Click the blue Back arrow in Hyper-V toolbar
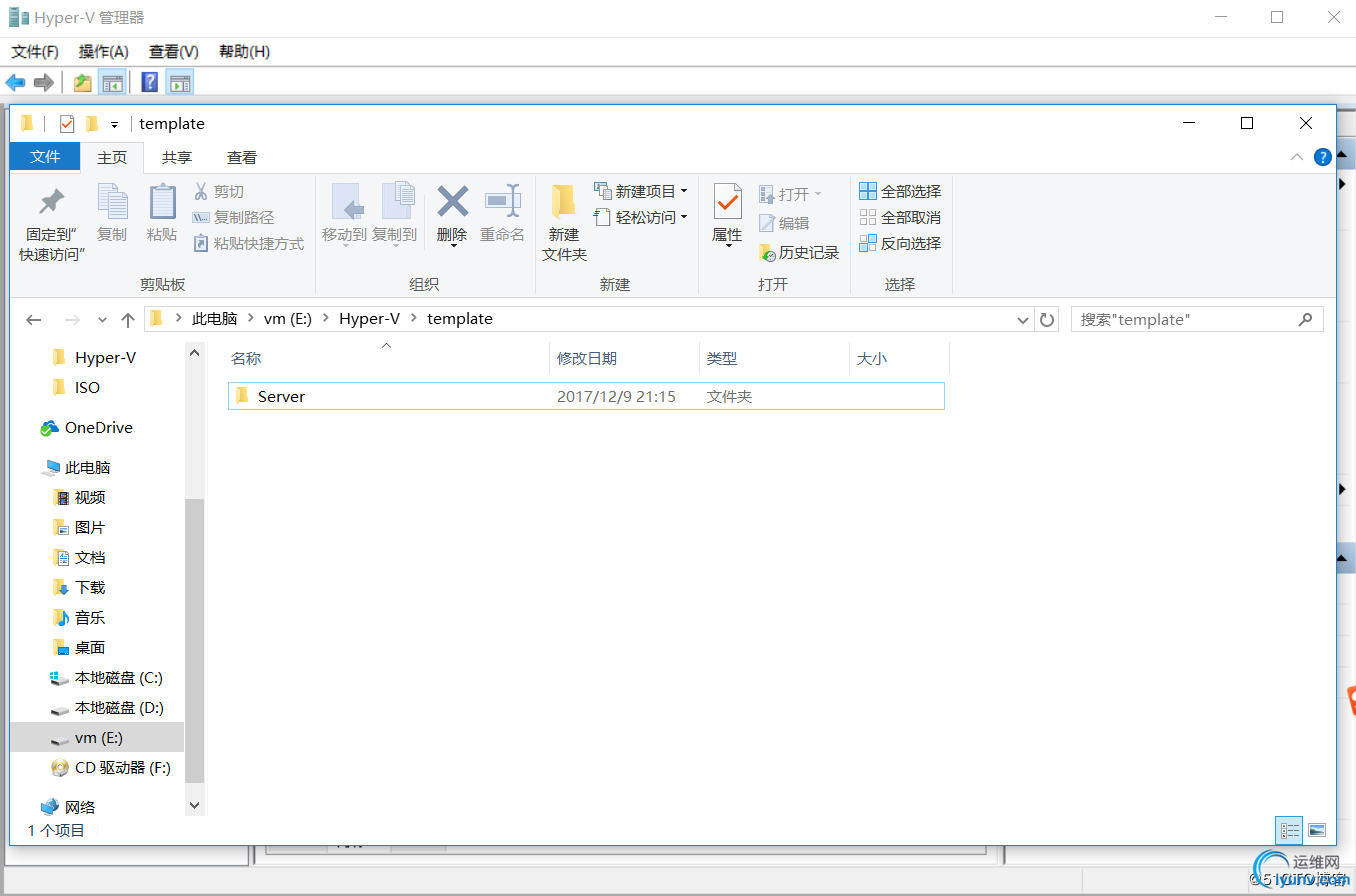Image resolution: width=1356 pixels, height=896 pixels. tap(15, 83)
